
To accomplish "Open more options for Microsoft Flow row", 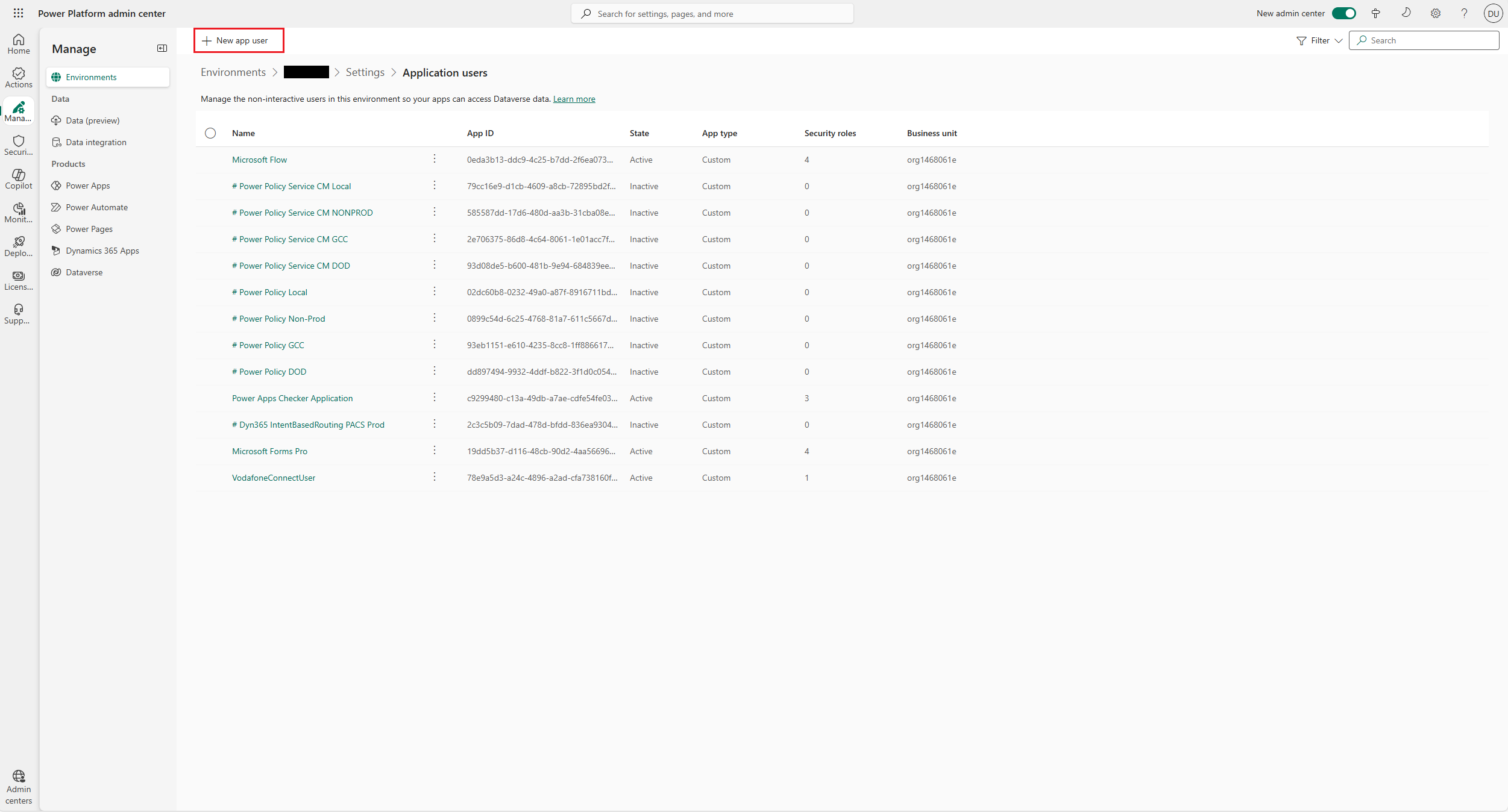I will [x=435, y=159].
